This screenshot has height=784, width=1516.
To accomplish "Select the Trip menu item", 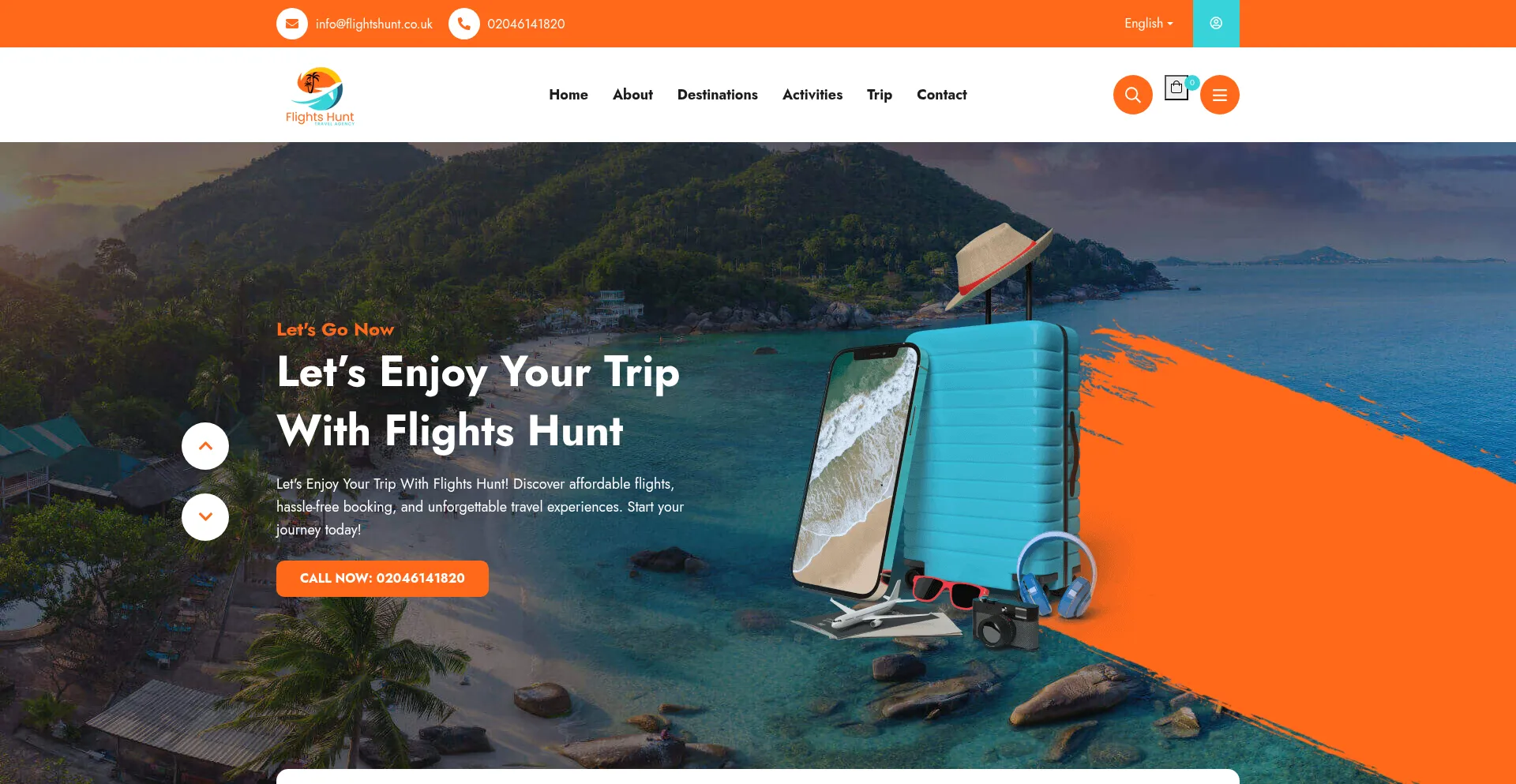I will 879,95.
